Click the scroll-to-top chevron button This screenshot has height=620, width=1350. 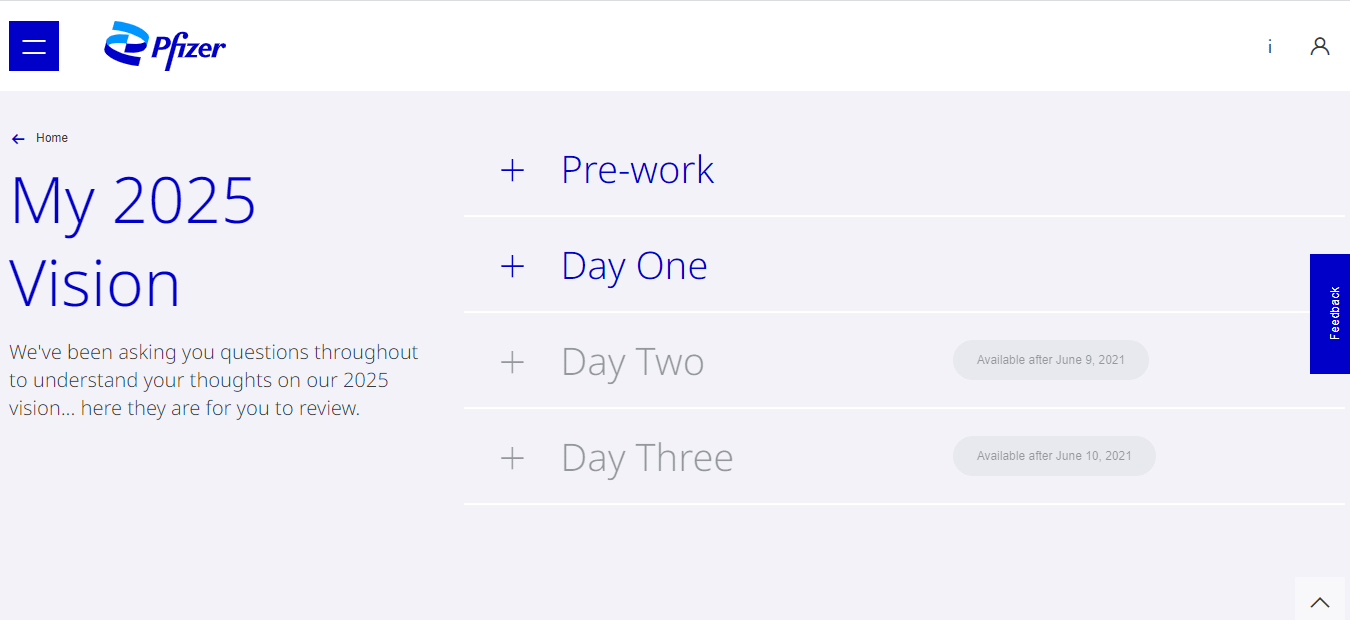click(1320, 601)
